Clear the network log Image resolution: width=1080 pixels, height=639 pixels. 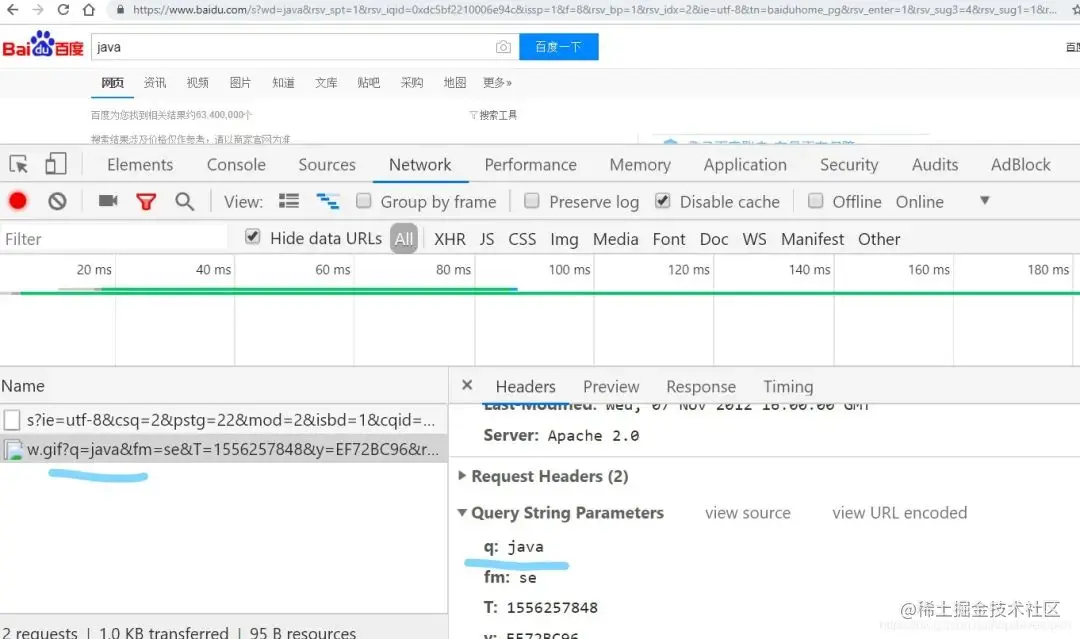click(57, 201)
